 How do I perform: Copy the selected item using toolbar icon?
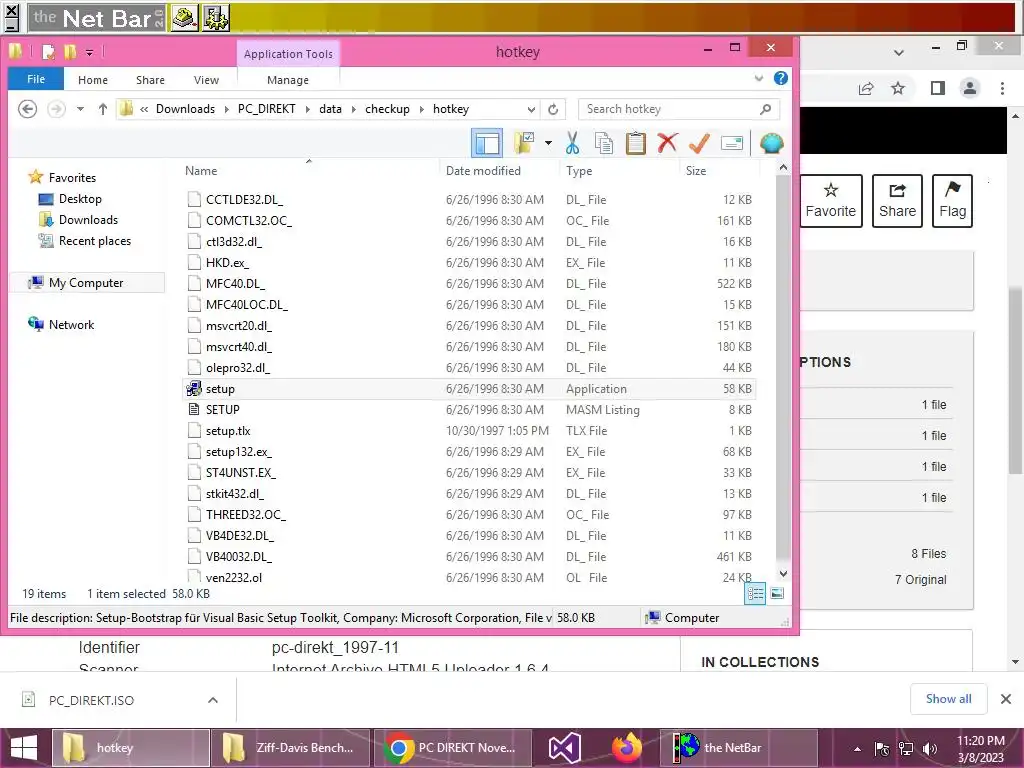tap(604, 143)
